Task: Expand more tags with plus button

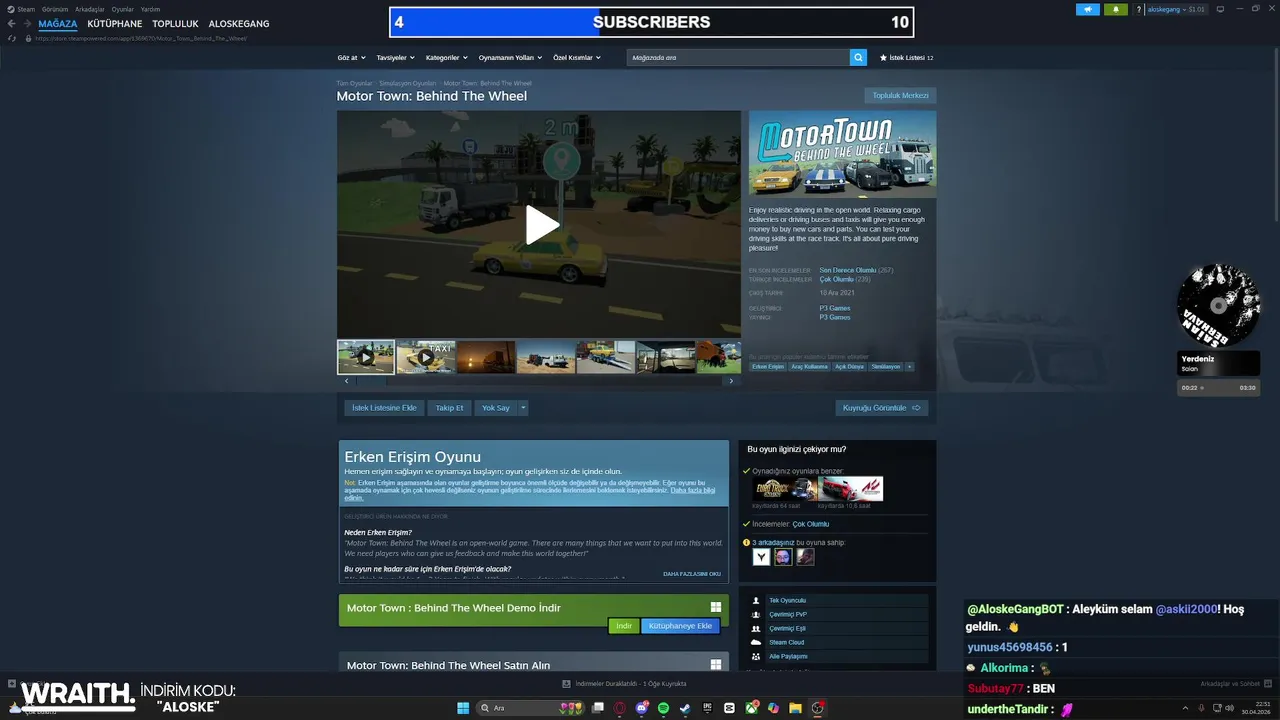Action: point(909,367)
